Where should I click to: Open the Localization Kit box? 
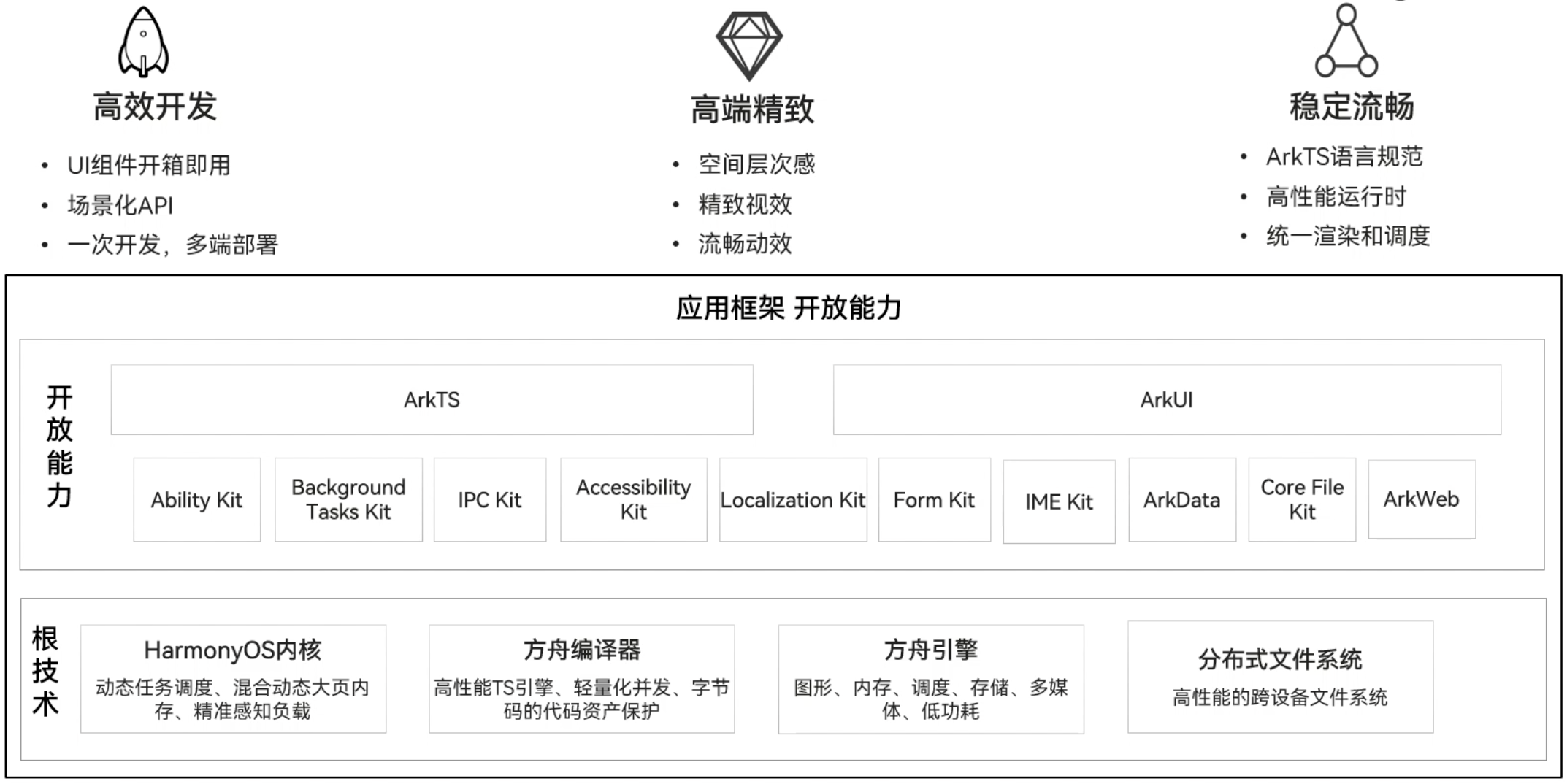(x=793, y=500)
